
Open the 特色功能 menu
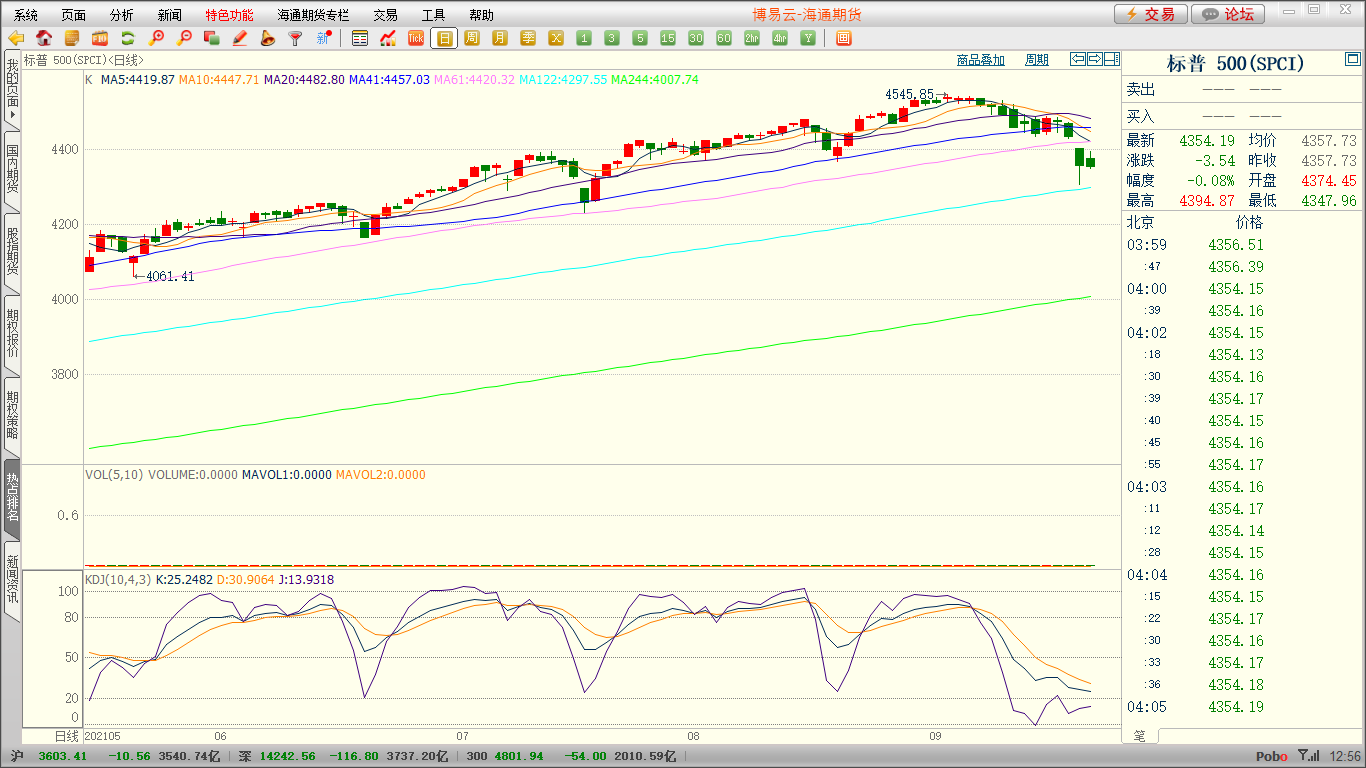pos(230,15)
